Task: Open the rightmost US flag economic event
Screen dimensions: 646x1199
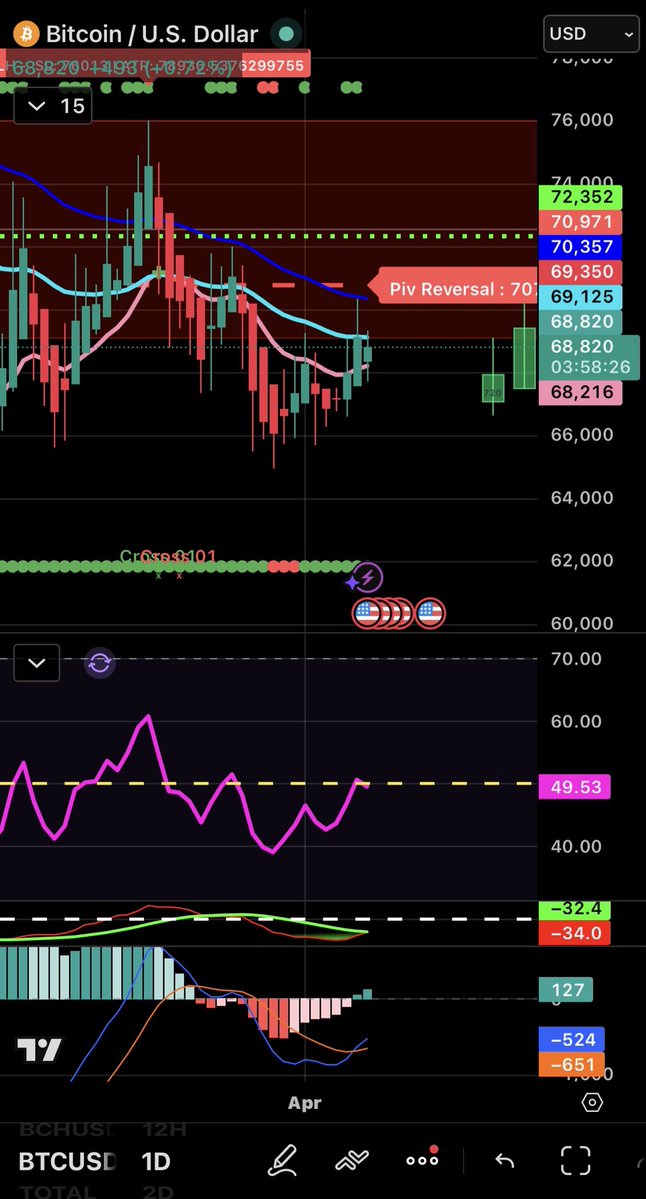Action: (430, 613)
